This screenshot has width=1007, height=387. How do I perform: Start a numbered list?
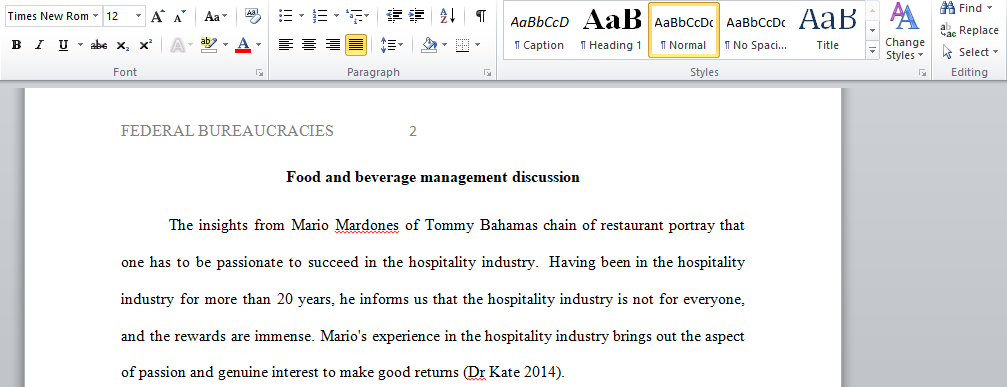tap(319, 16)
